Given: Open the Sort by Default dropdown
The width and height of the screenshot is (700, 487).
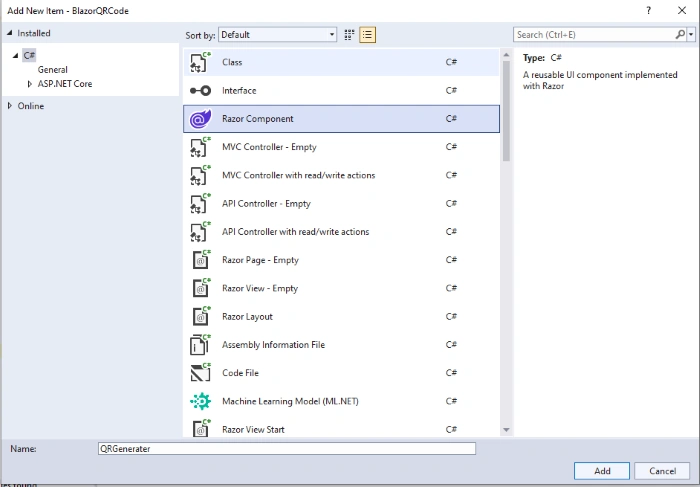Looking at the screenshot, I should 277,35.
